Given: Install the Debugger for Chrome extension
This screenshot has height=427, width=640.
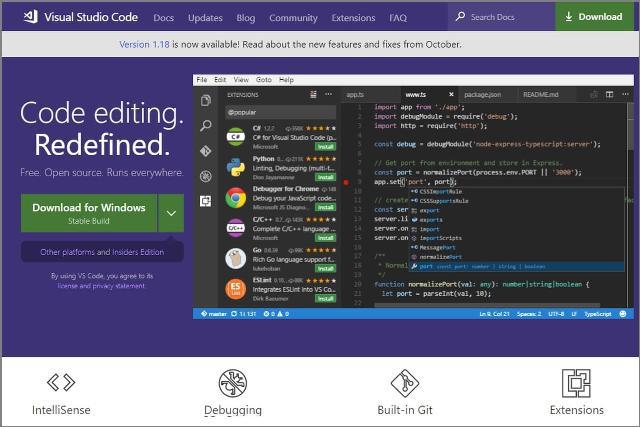Looking at the screenshot, I should point(325,207).
